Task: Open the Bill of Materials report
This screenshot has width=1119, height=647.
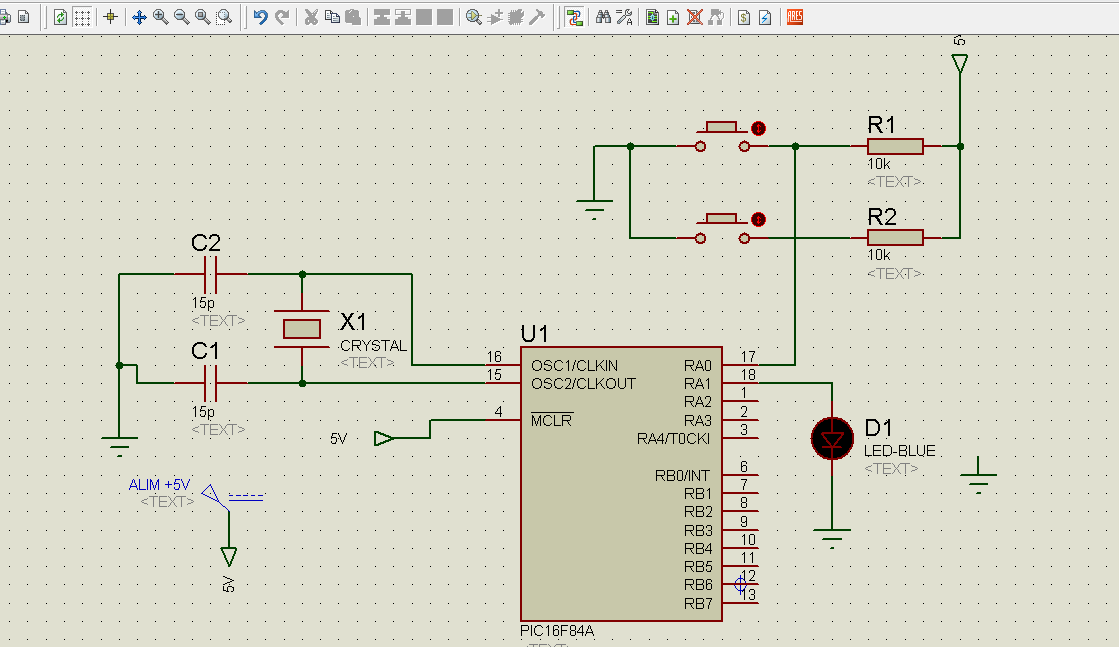Action: coord(744,17)
